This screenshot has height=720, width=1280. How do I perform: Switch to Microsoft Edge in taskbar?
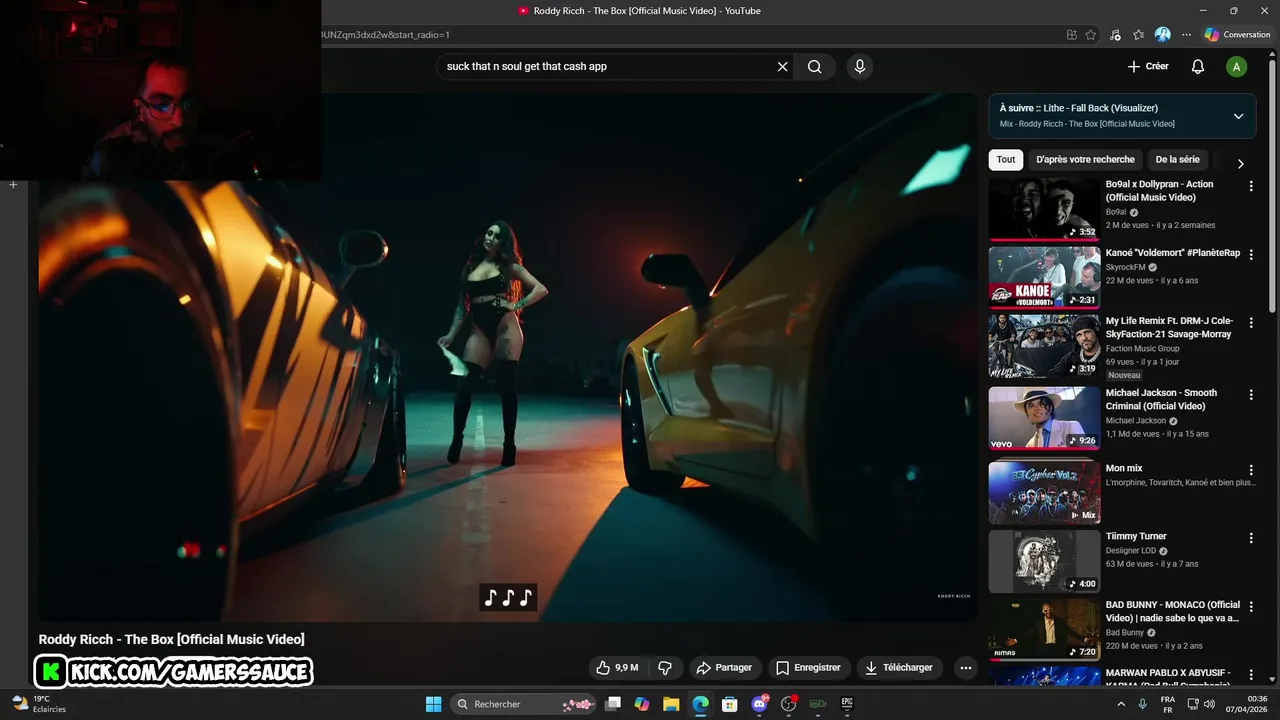(x=700, y=704)
